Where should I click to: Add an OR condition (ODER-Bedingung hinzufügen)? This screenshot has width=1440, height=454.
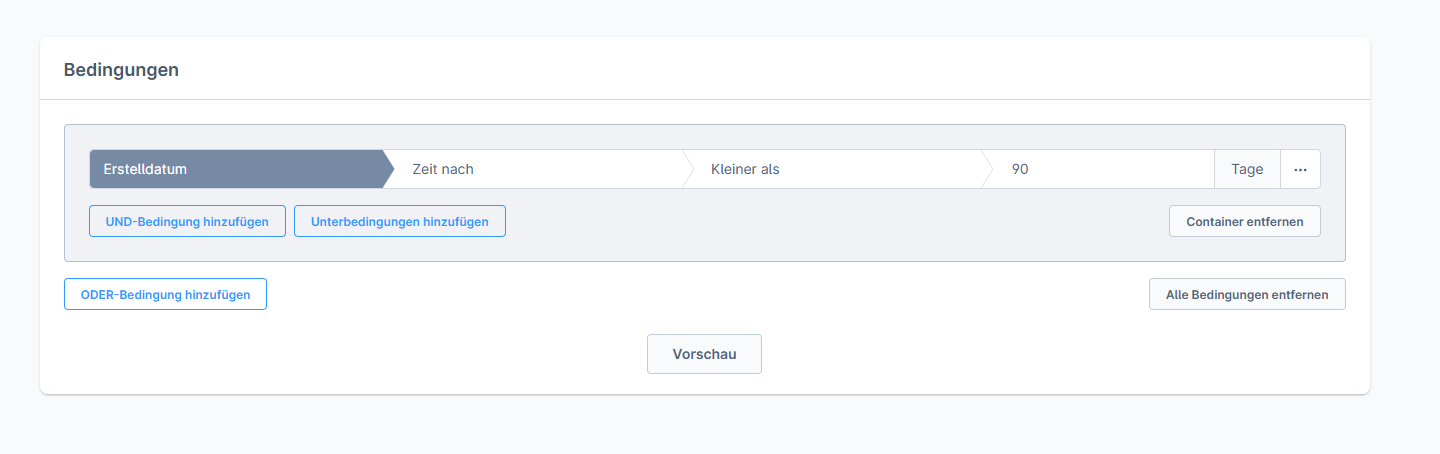(165, 294)
